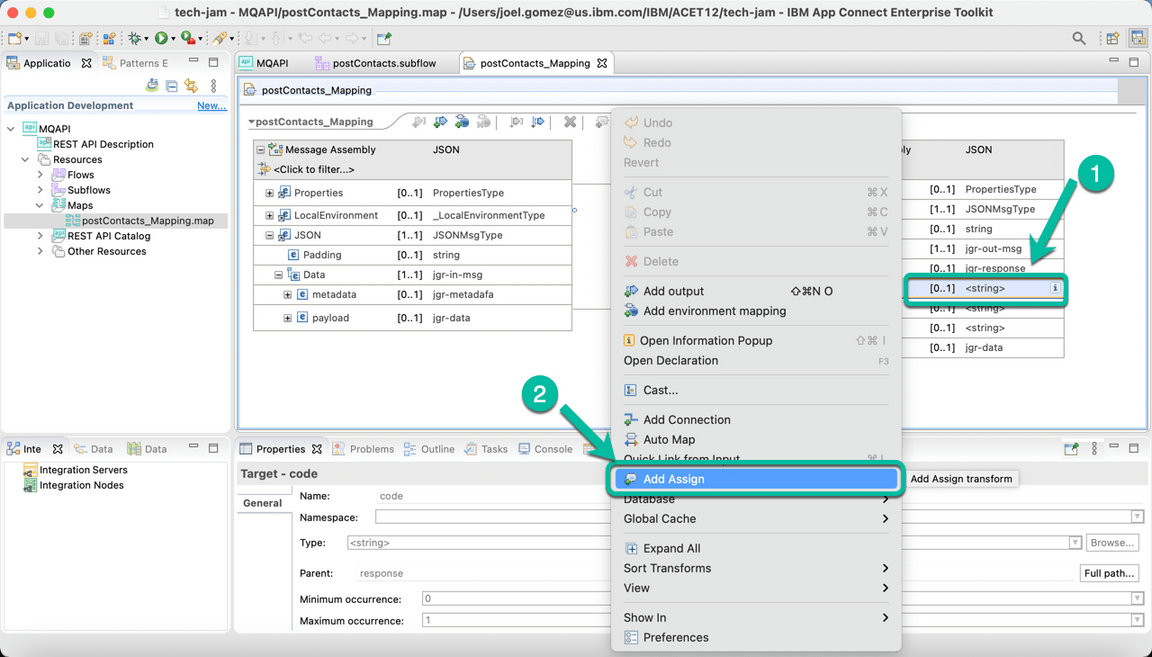Click the Add Assign transform button
1152x657 pixels.
pyautogui.click(x=962, y=479)
